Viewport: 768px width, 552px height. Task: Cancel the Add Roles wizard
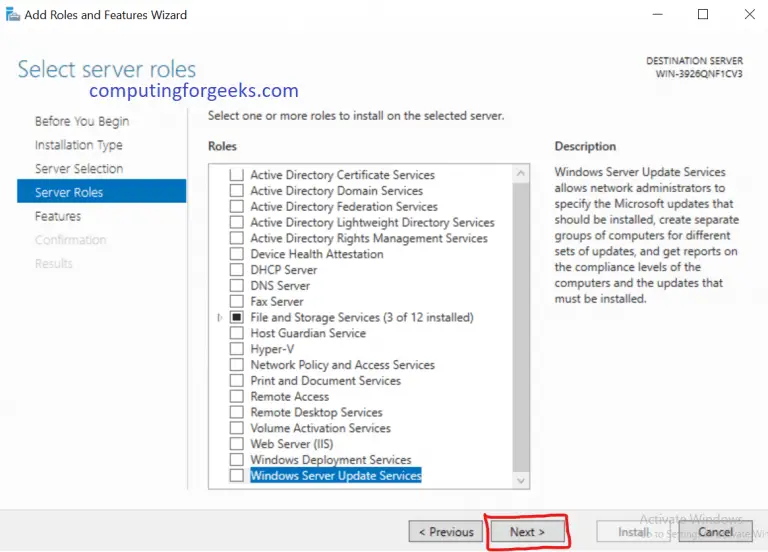coord(715,532)
